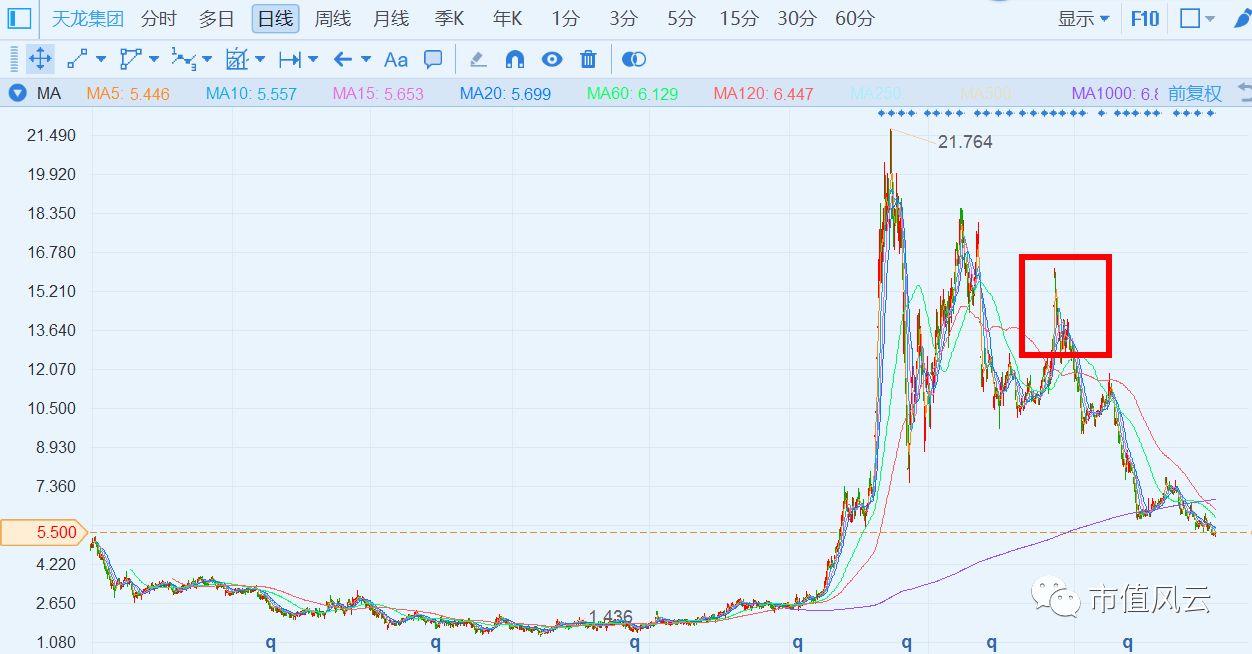Image resolution: width=1252 pixels, height=654 pixels.
Task: Select the range interval tool
Action: [x=290, y=60]
